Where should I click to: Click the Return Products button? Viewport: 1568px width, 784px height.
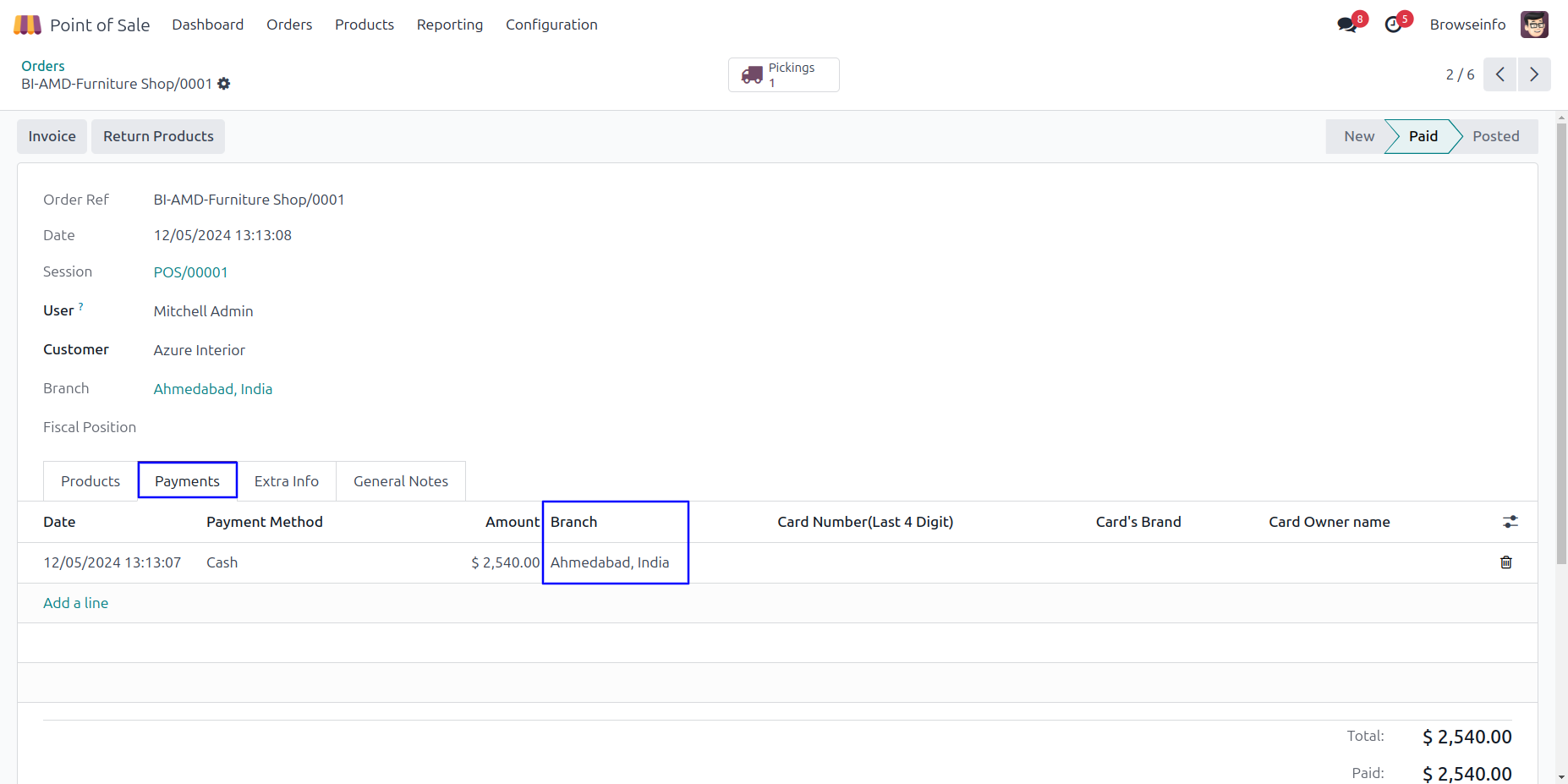[158, 136]
